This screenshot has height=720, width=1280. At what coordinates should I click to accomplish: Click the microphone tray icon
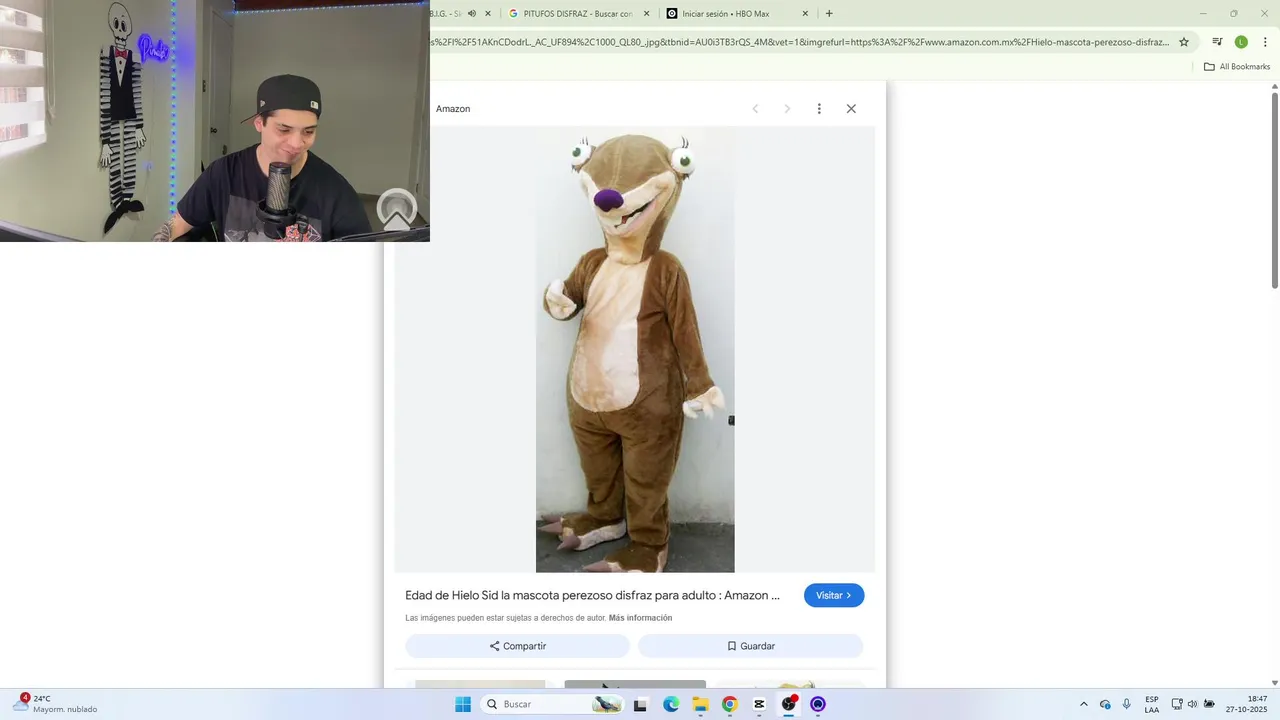pos(1127,704)
